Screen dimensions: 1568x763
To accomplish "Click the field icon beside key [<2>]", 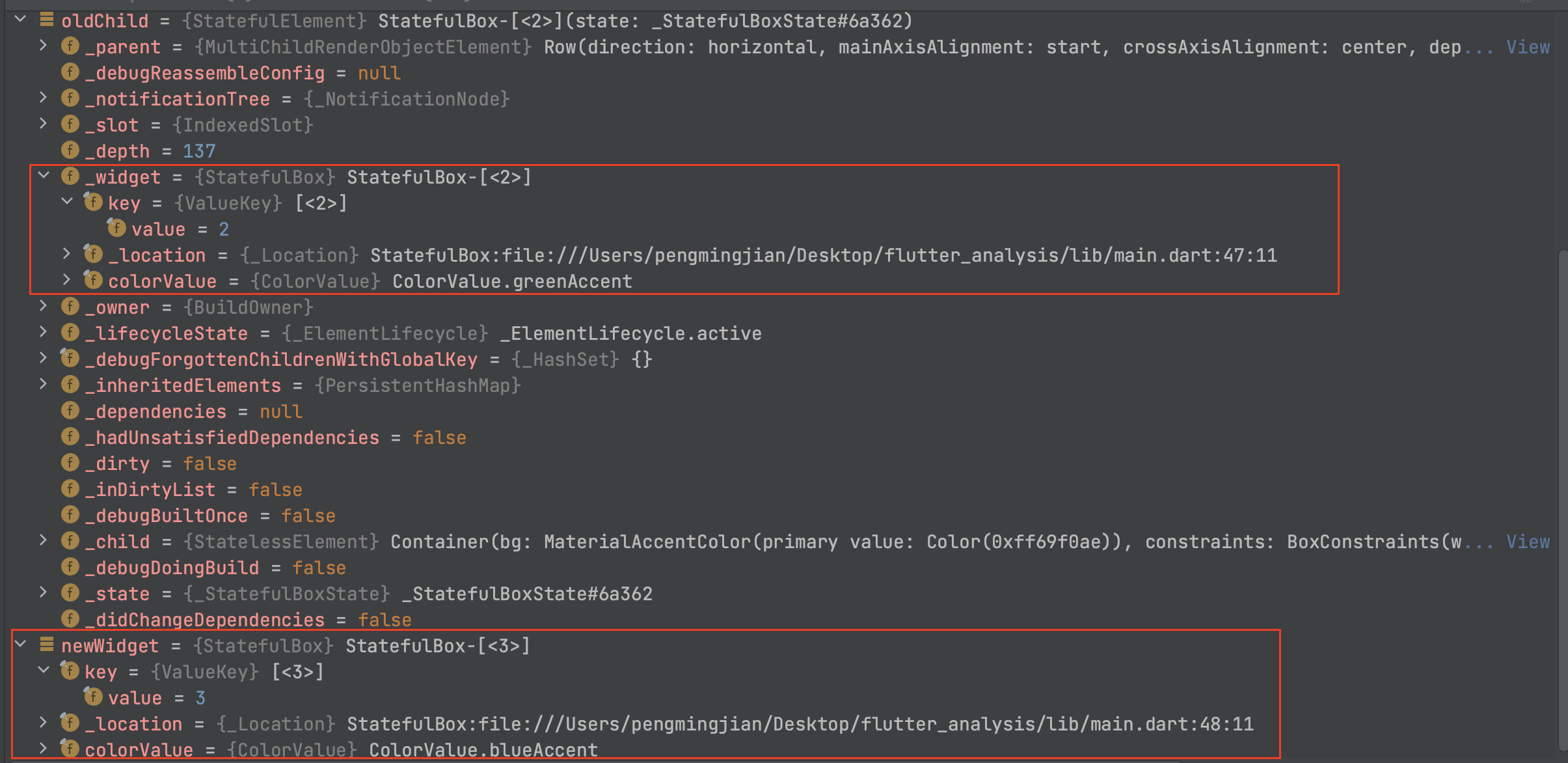I will (x=93, y=202).
